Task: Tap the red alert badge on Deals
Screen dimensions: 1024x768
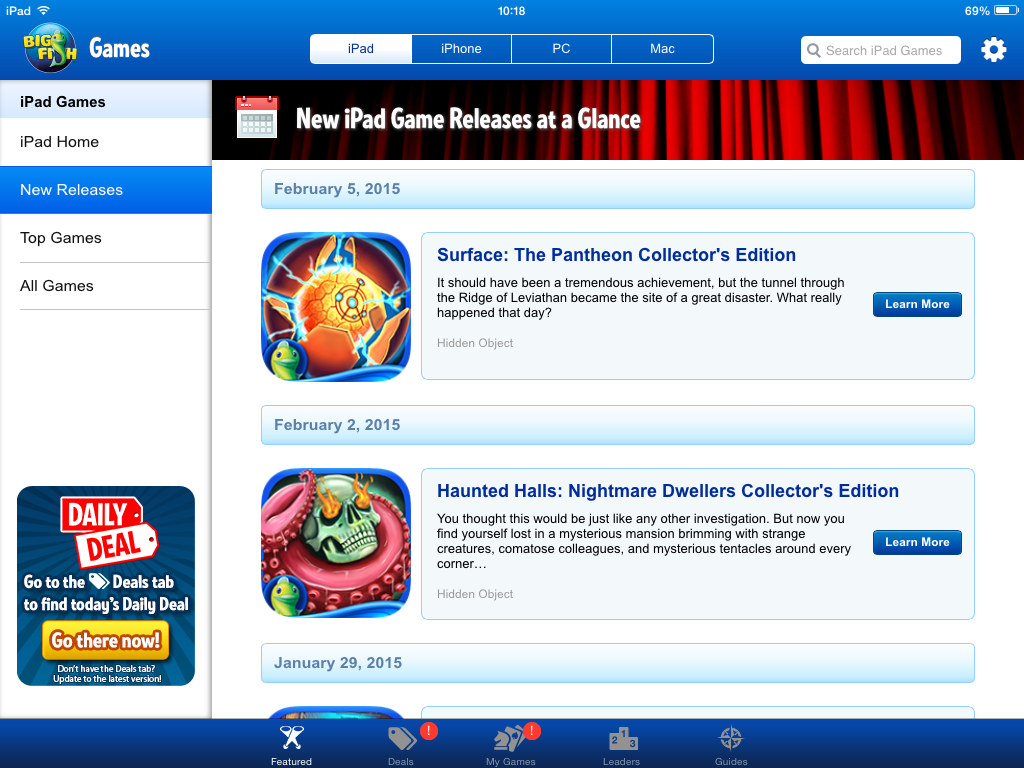Action: (428, 731)
